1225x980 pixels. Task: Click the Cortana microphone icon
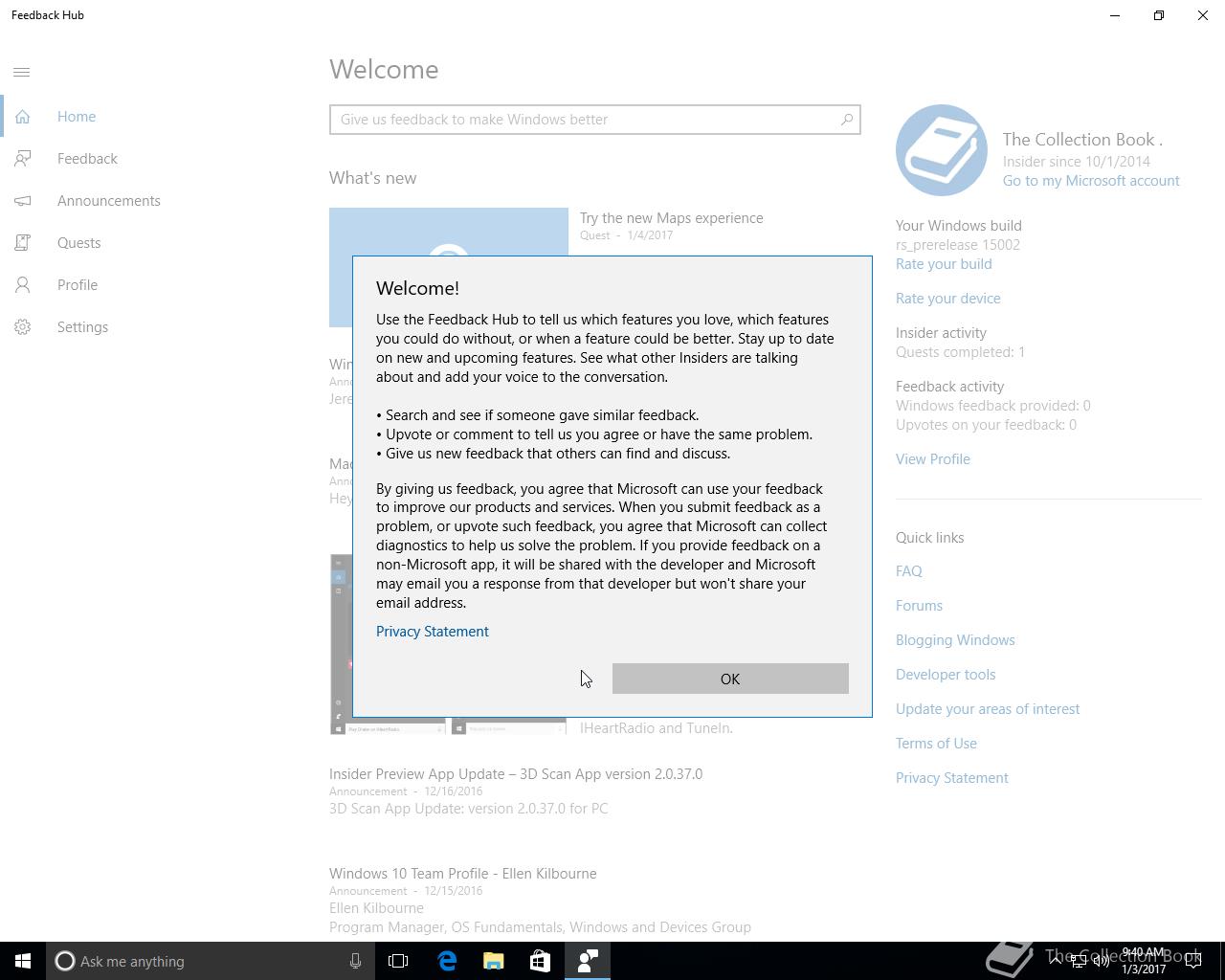click(355, 961)
